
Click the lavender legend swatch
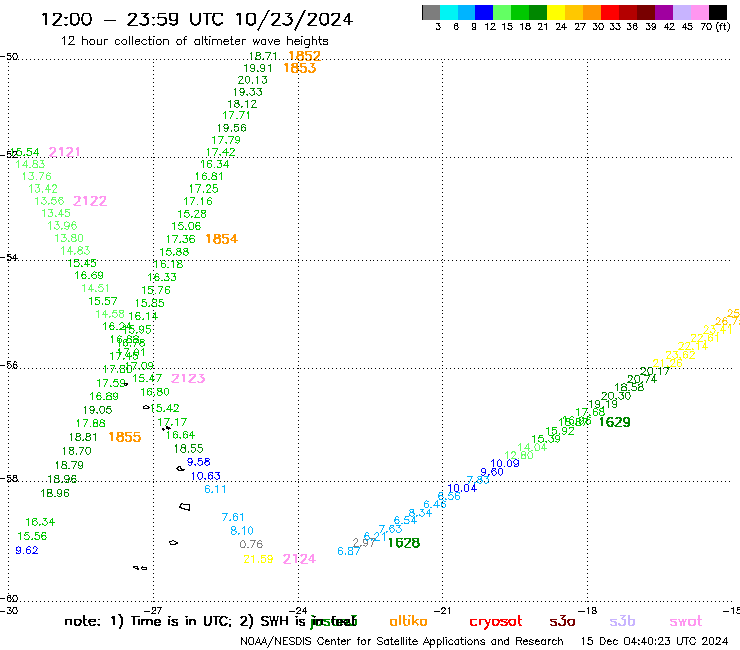pyautogui.click(x=681, y=12)
